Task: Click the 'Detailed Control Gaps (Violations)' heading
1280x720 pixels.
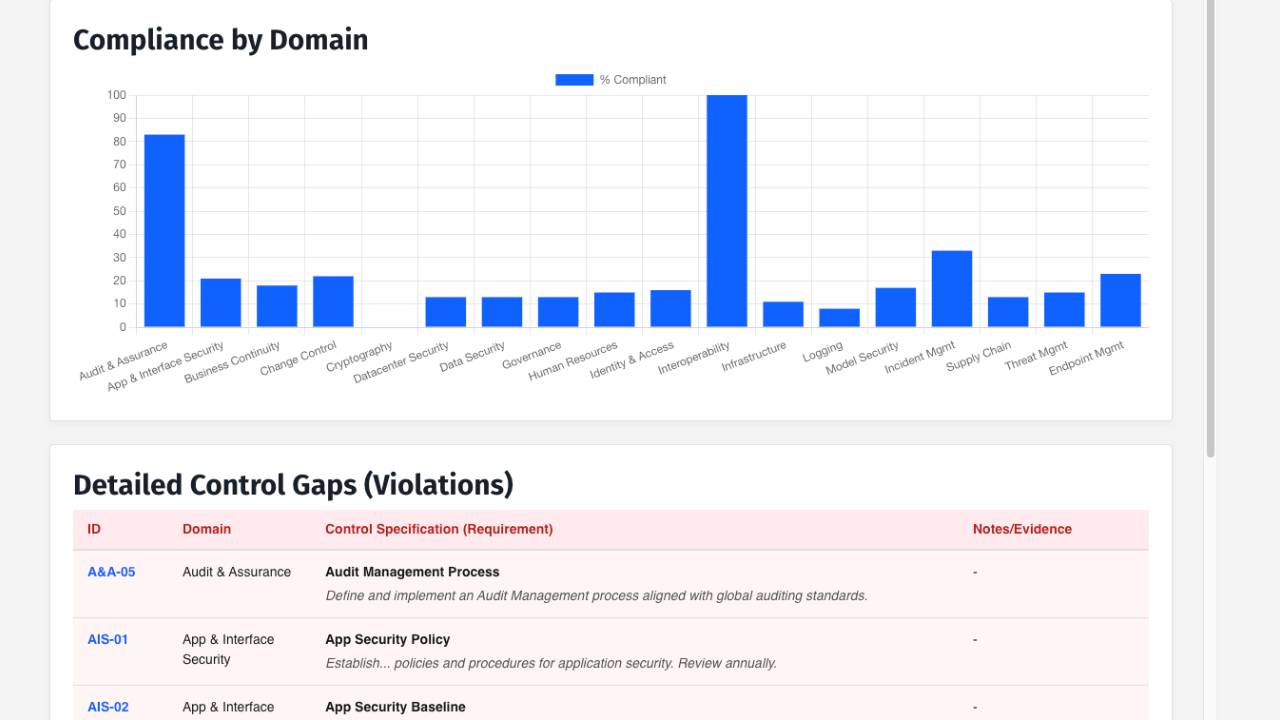Action: (x=293, y=485)
